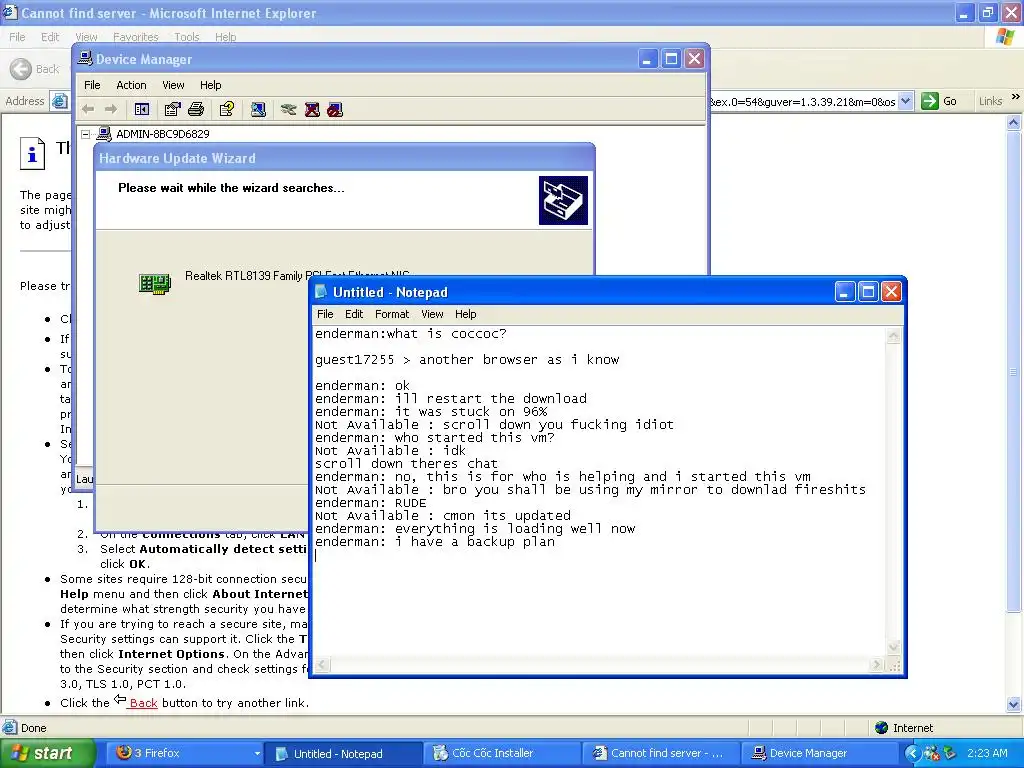1024x768 pixels.
Task: Click the Internet Explorer page scroll down arrow
Action: [1014, 704]
